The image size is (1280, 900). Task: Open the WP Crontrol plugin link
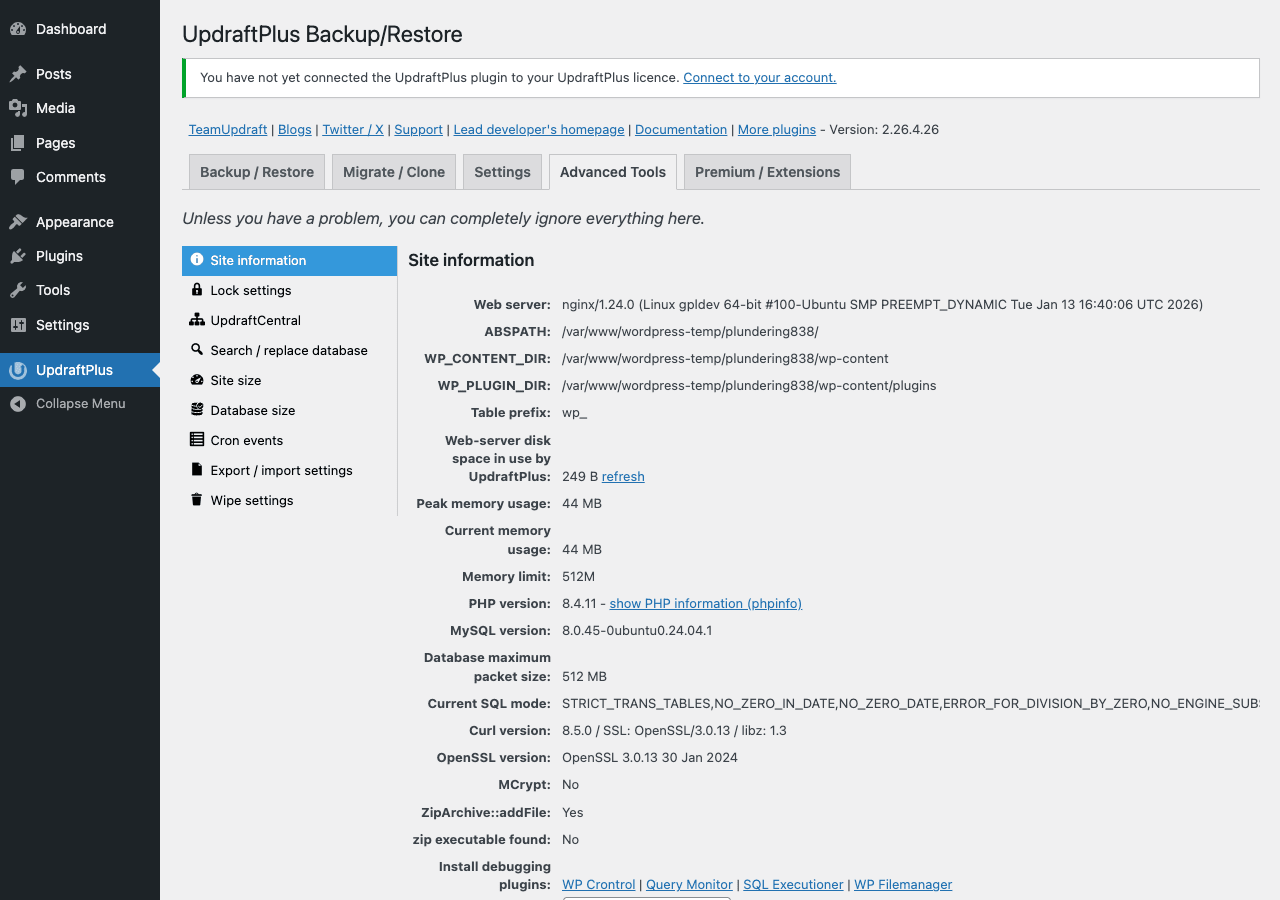(599, 884)
